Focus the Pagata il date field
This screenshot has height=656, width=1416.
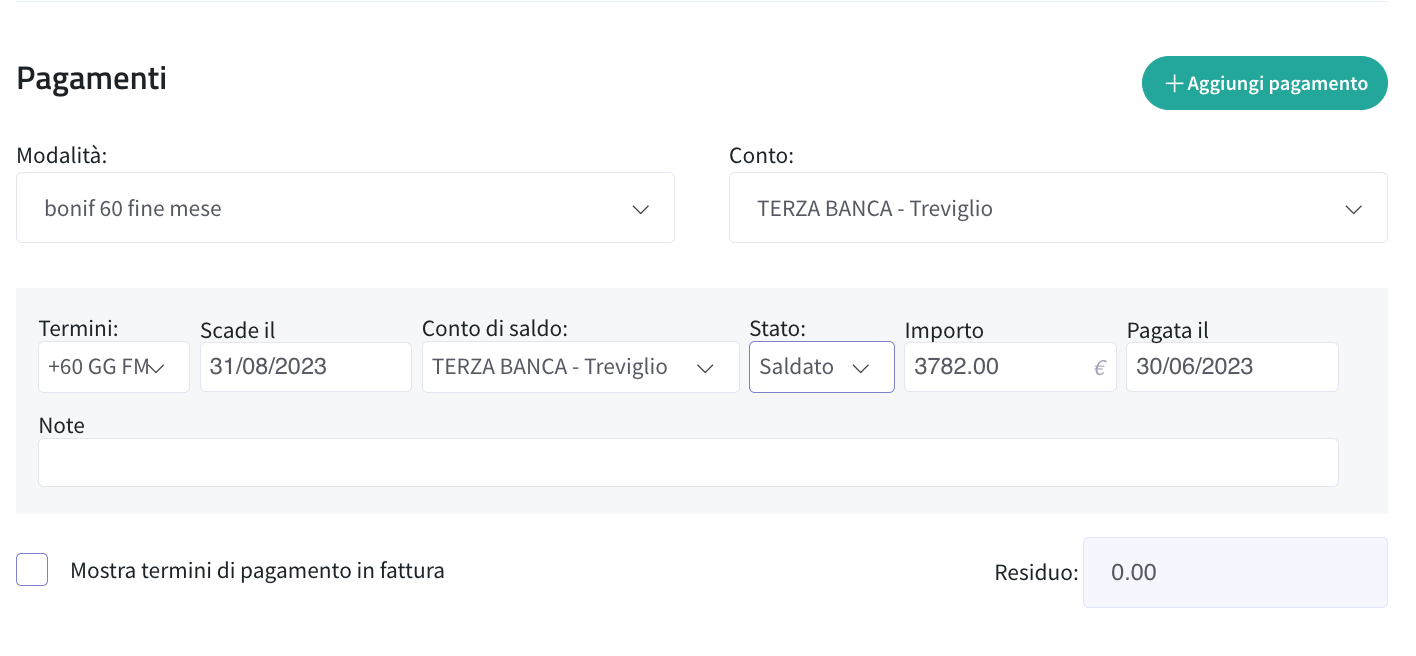tap(1232, 367)
